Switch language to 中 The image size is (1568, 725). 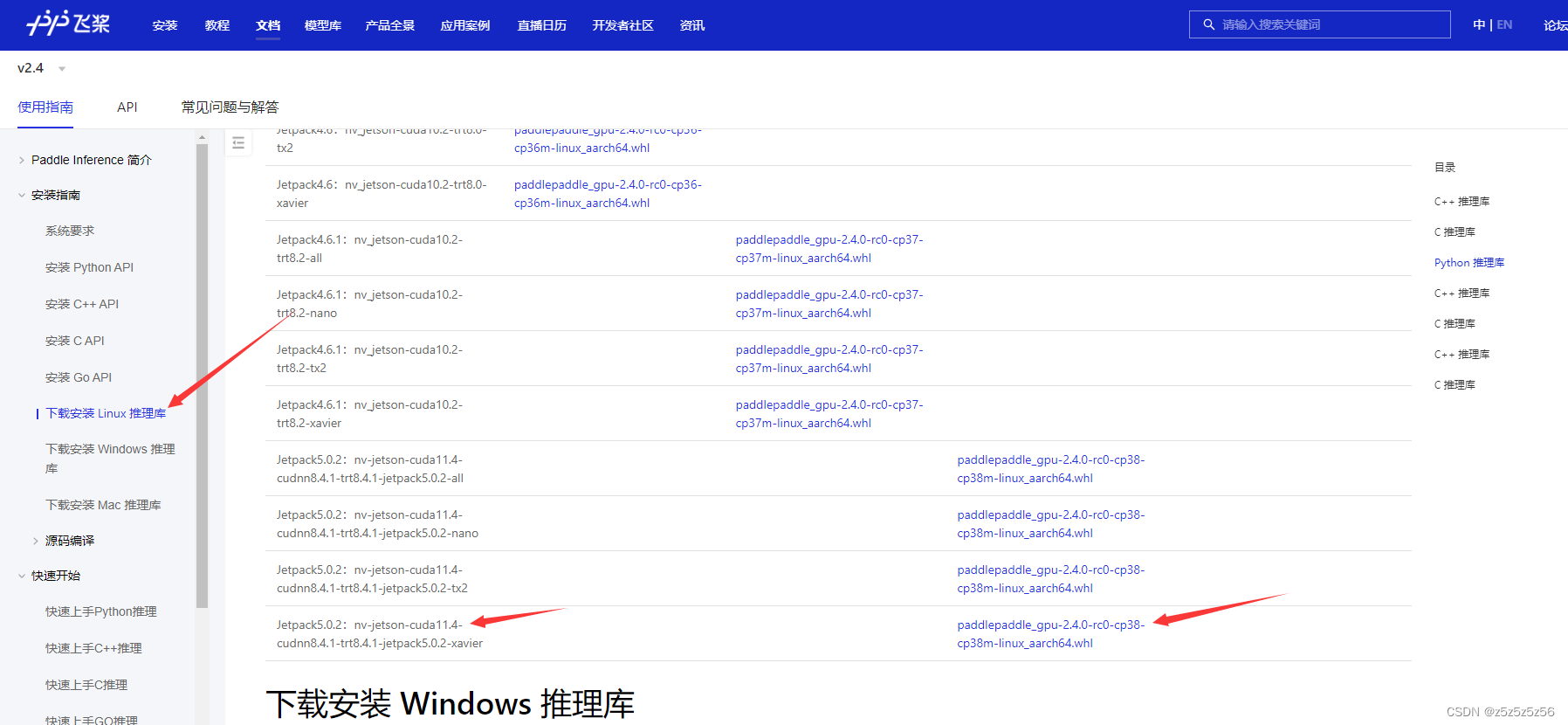[1479, 24]
